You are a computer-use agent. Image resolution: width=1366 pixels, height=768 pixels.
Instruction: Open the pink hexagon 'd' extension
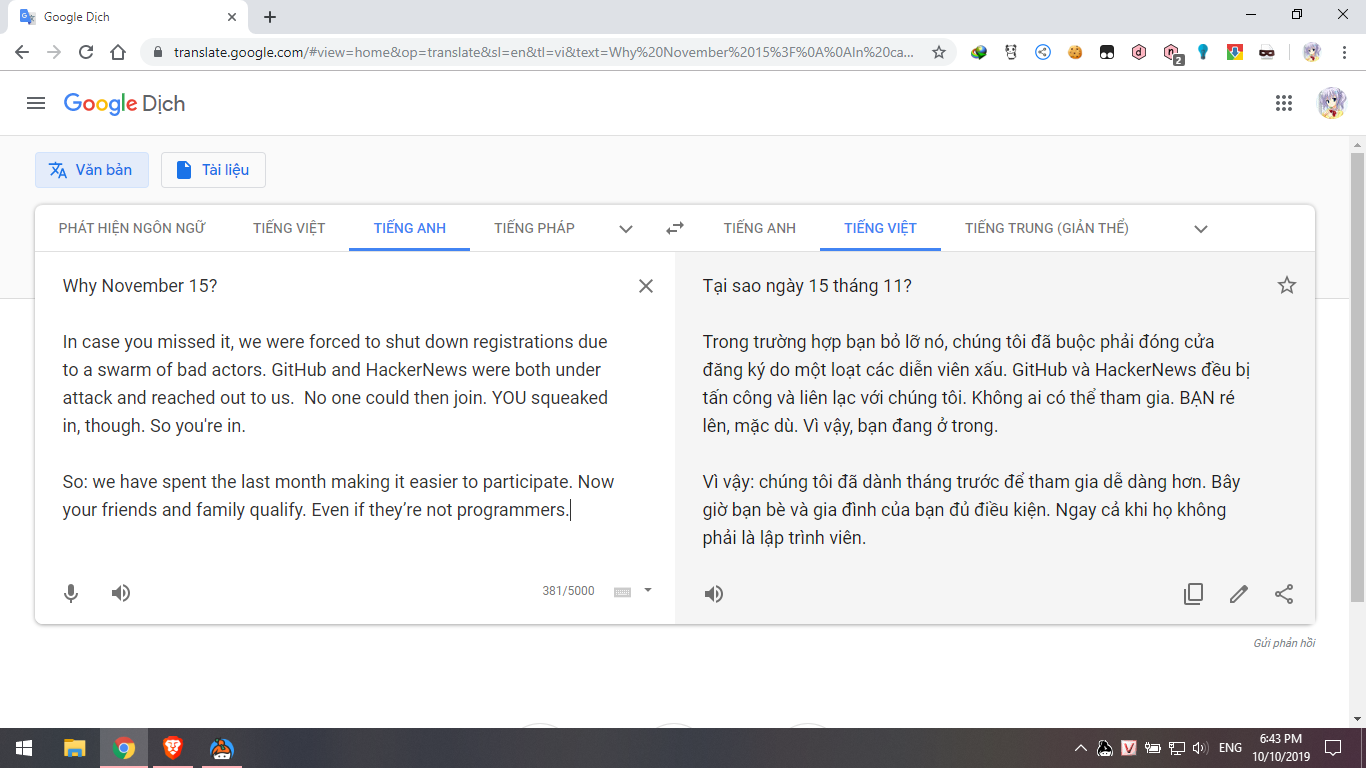[x=1139, y=52]
